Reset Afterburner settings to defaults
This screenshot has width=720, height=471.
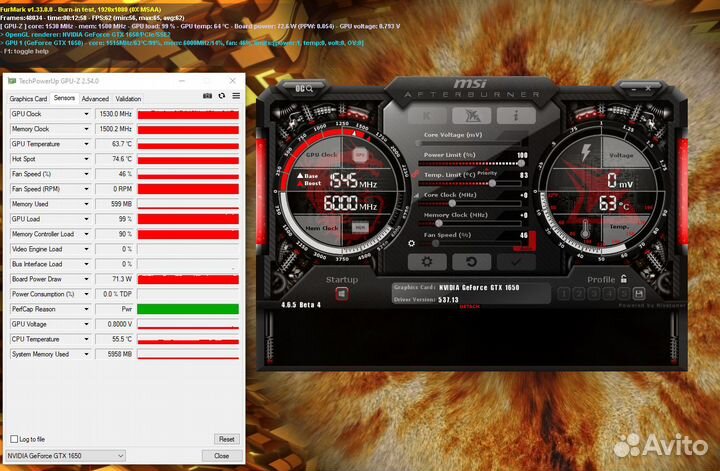[471, 262]
